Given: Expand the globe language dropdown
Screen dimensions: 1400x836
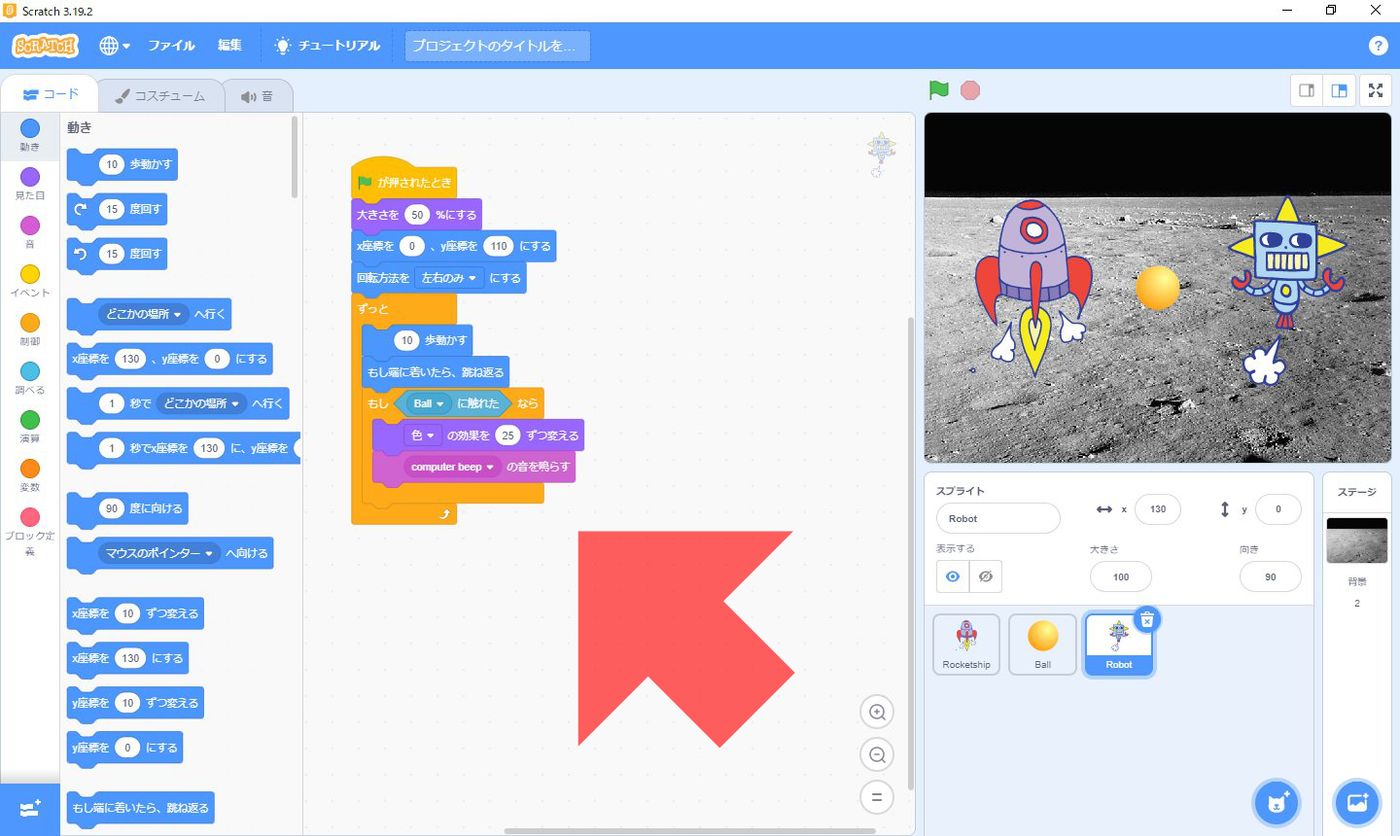Looking at the screenshot, I should click(115, 46).
